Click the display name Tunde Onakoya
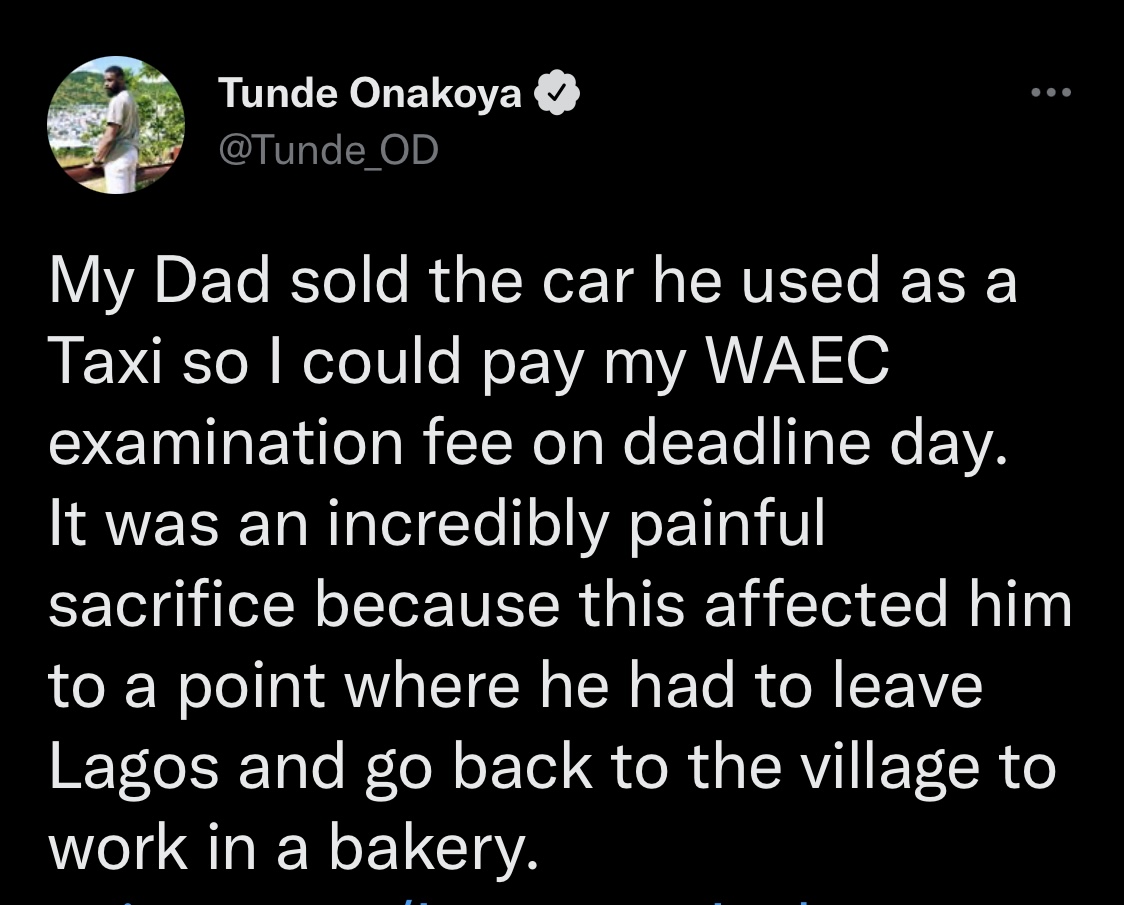The height and width of the screenshot is (905, 1124). [370, 93]
